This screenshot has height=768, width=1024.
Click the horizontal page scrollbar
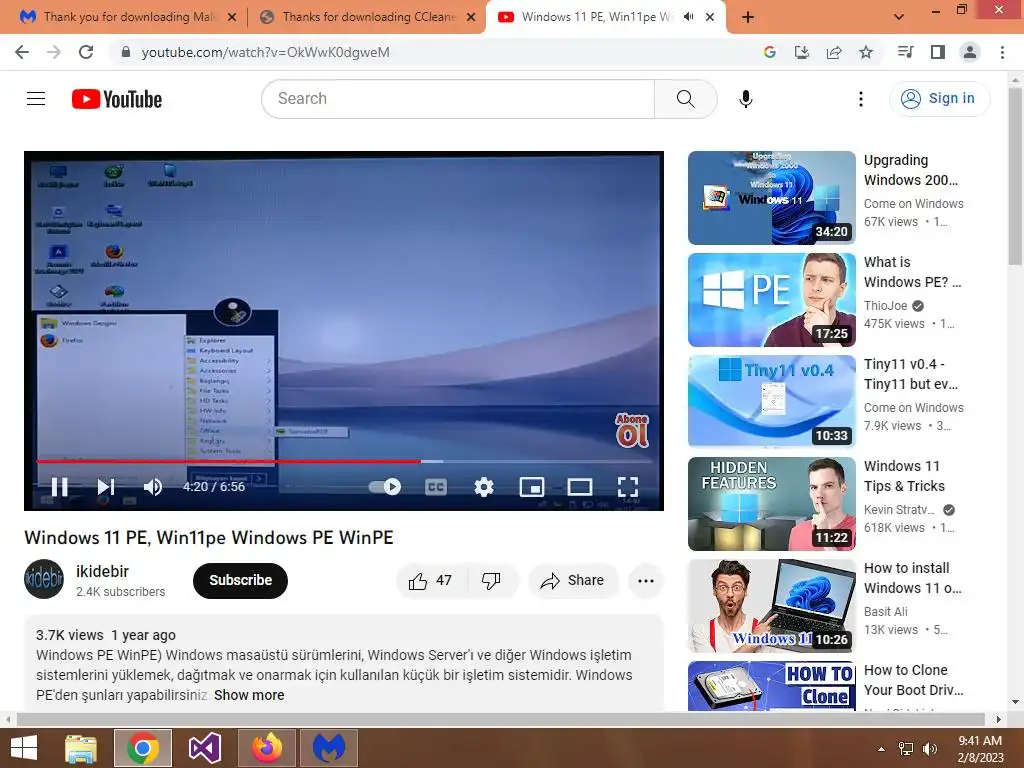coord(500,719)
